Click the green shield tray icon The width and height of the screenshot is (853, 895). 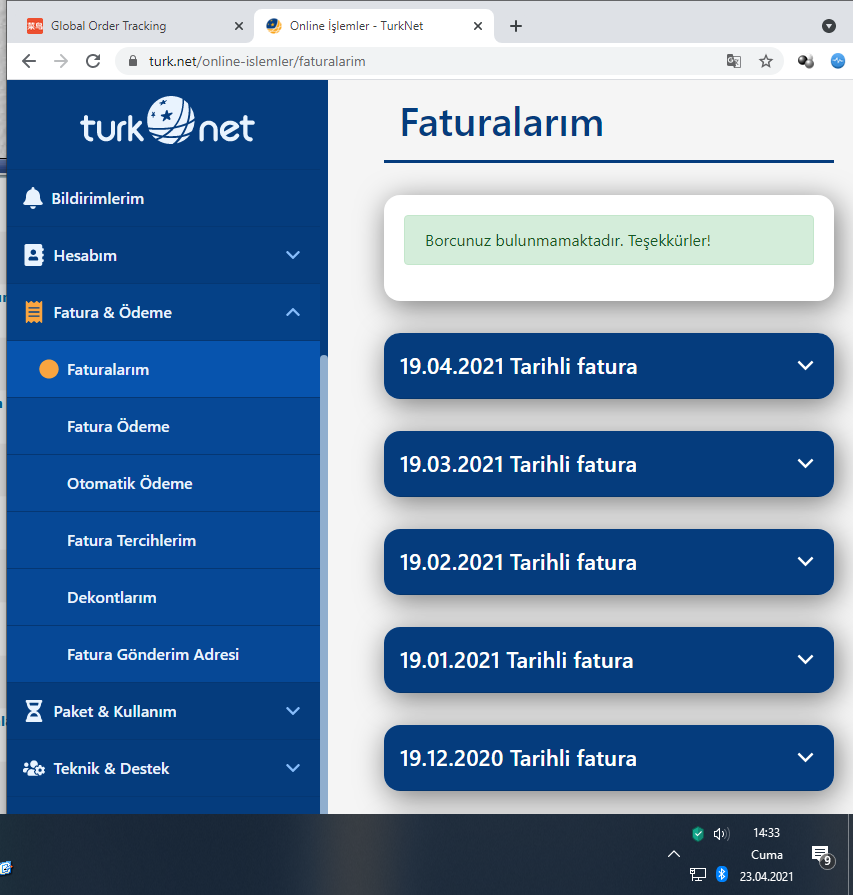click(698, 834)
